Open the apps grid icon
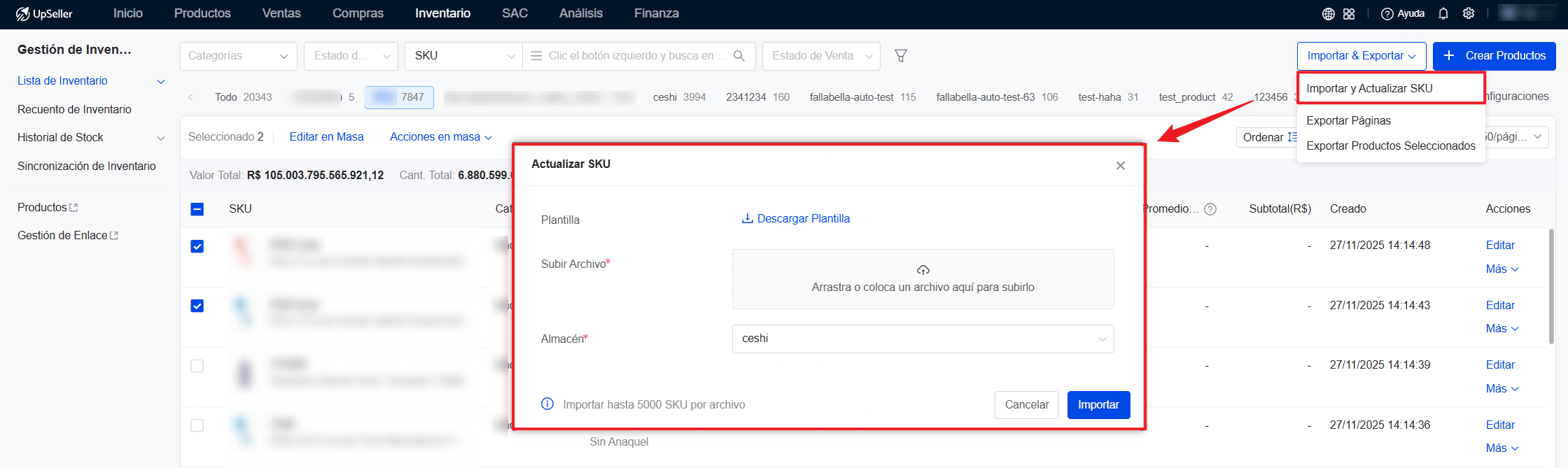The image size is (1568, 468). (1349, 14)
